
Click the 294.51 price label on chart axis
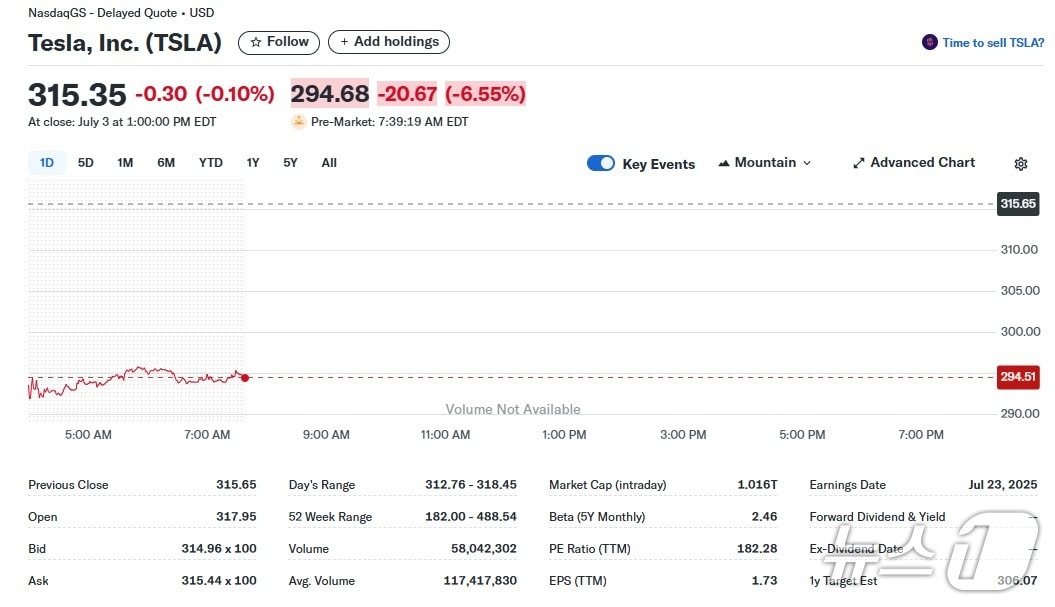coord(1018,377)
